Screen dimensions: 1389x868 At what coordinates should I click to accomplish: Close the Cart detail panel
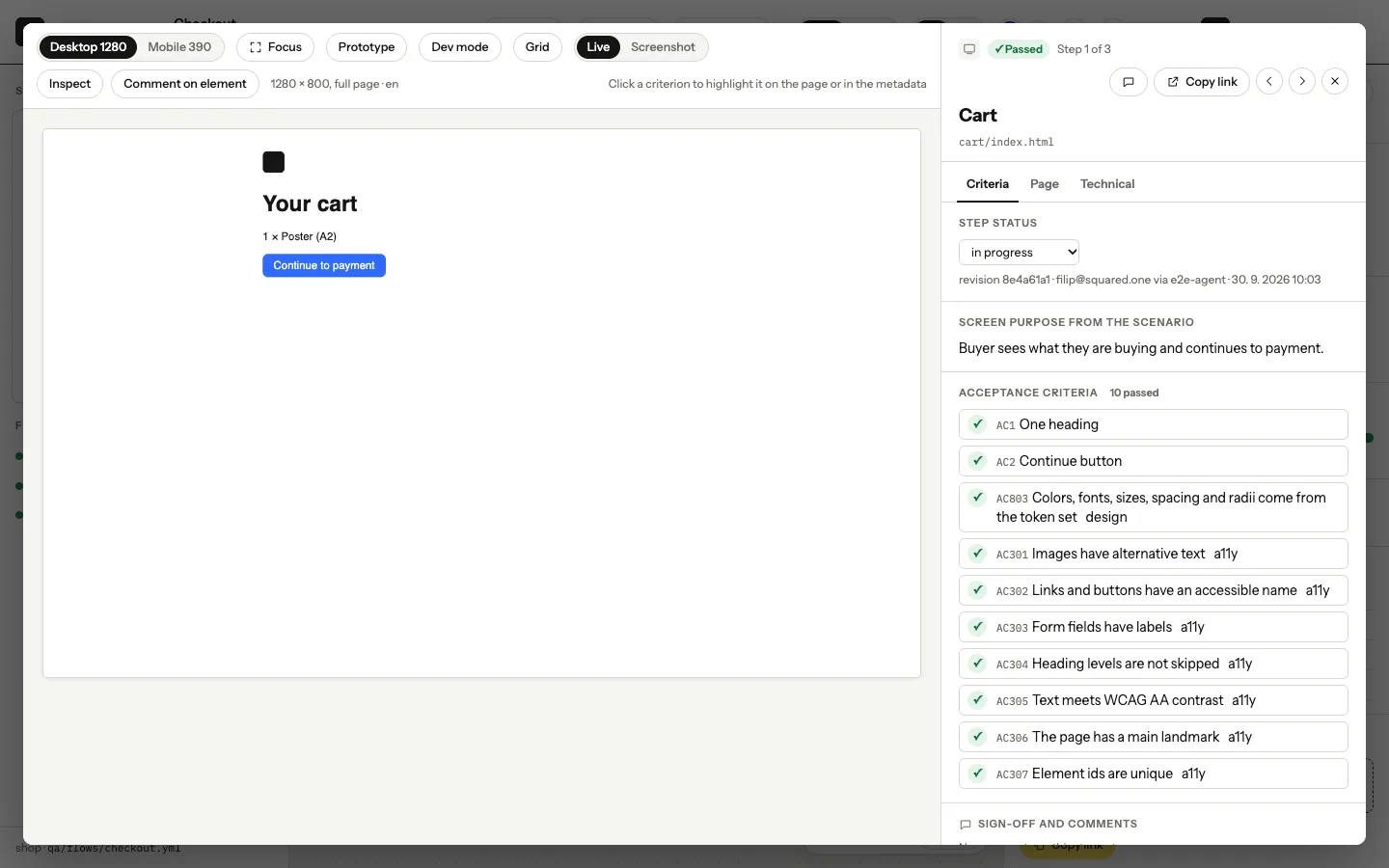(1335, 82)
